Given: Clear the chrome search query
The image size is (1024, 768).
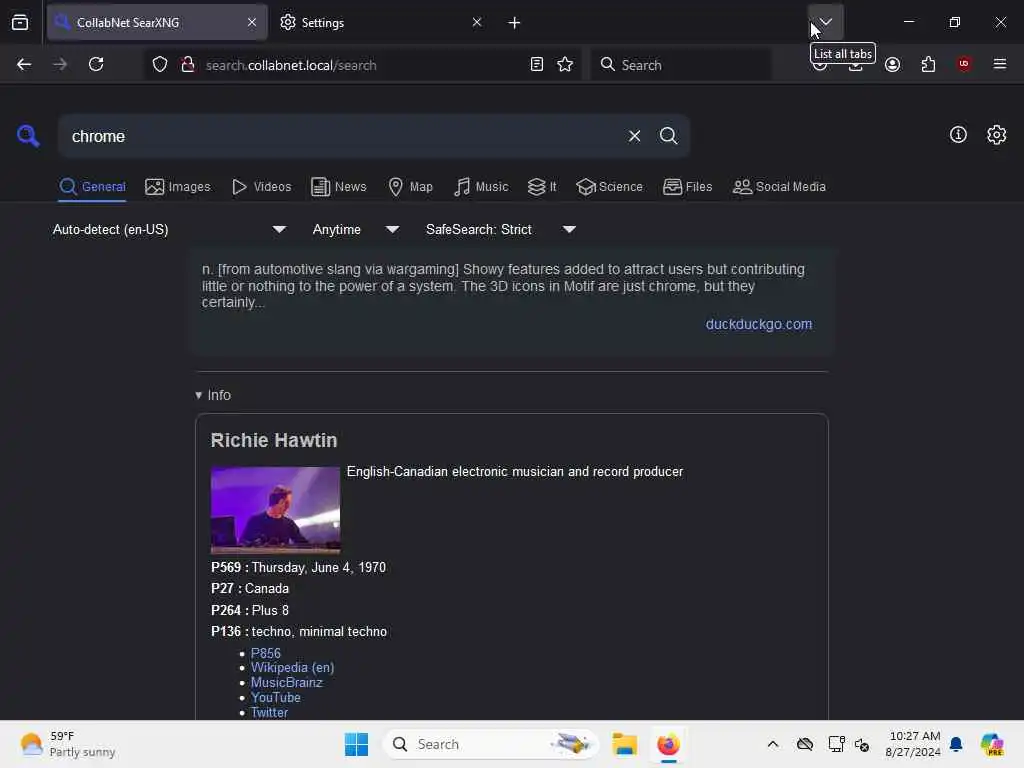Looking at the screenshot, I should coord(634,136).
